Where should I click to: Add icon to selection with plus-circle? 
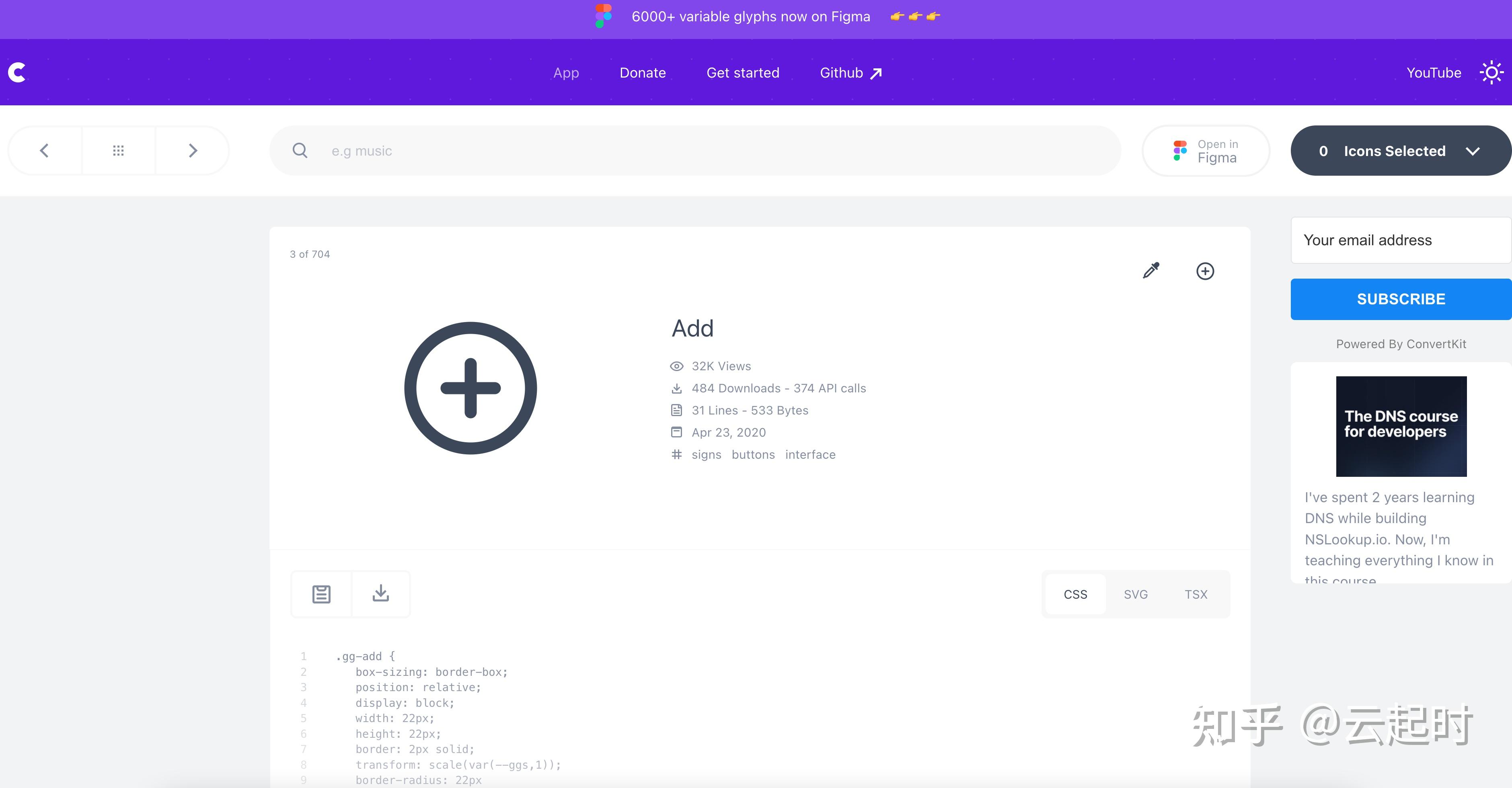[x=1205, y=271]
